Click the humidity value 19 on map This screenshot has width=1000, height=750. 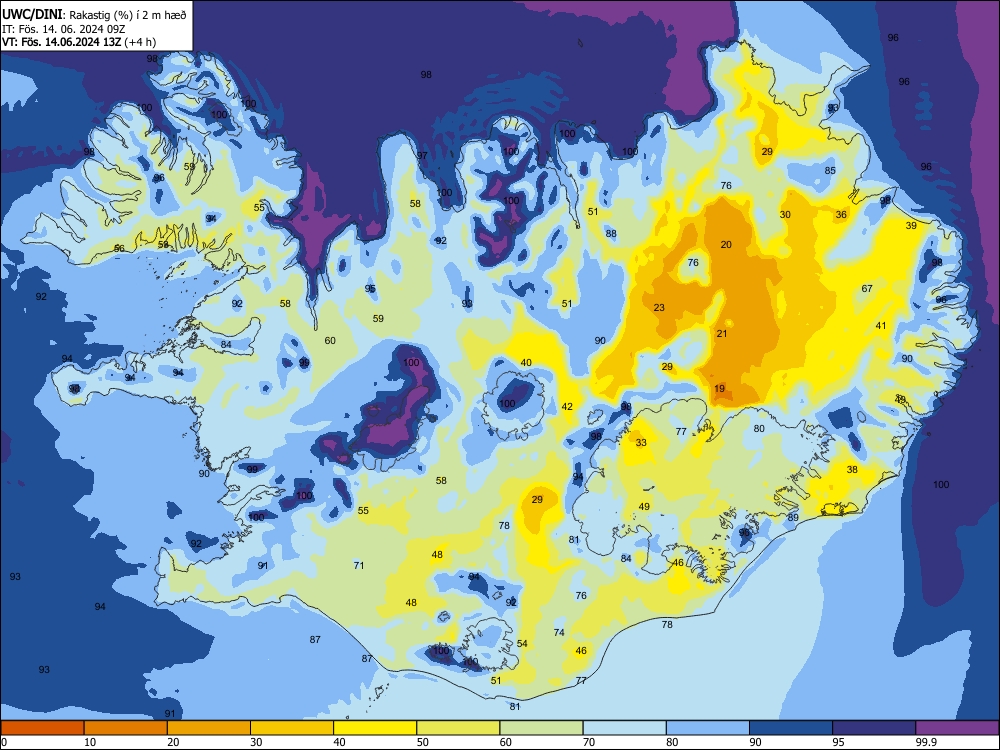pos(719,388)
